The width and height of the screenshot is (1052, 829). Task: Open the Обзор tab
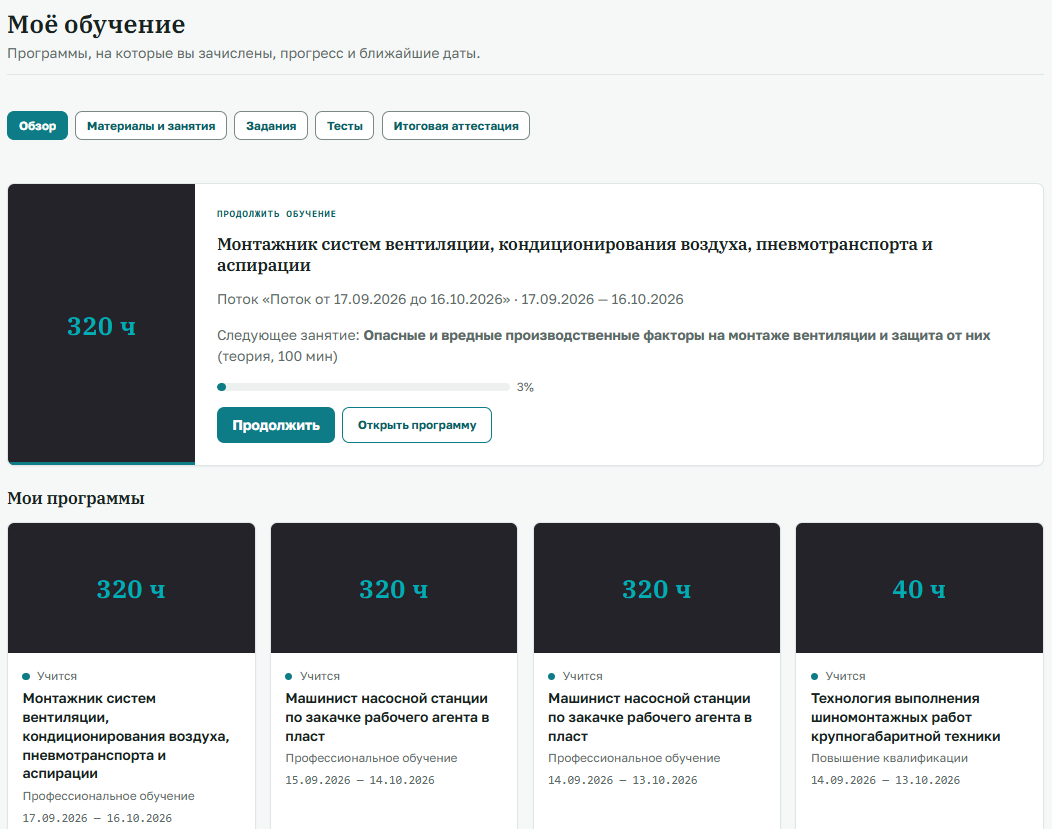(x=38, y=125)
